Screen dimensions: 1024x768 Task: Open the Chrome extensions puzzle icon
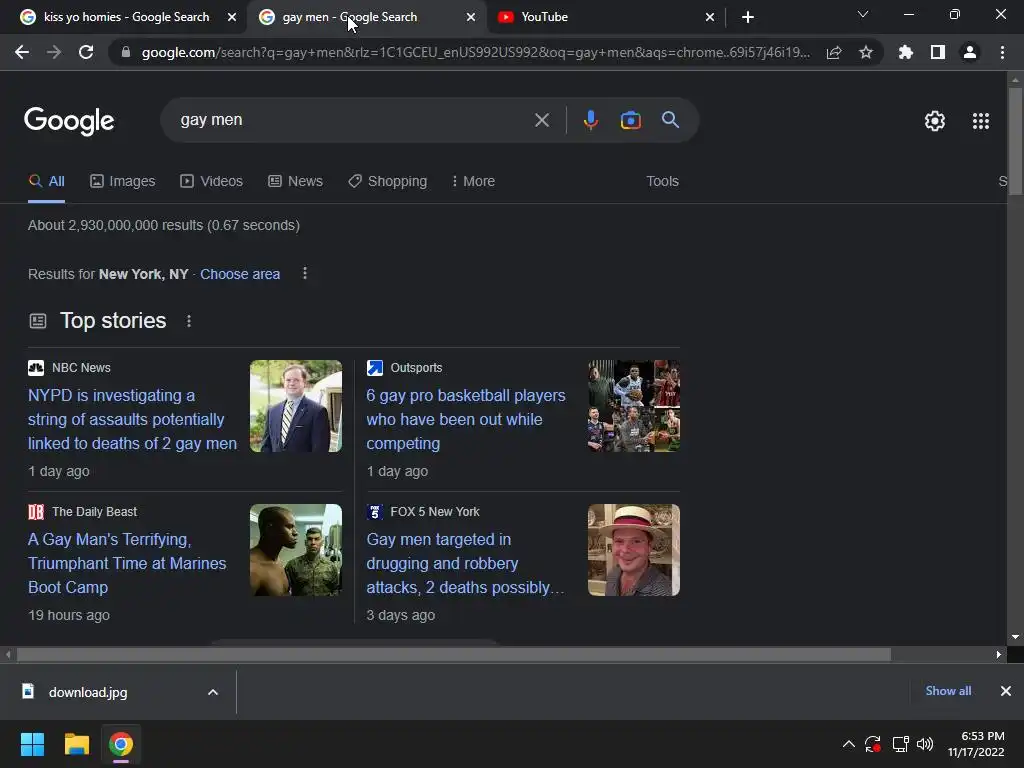906,52
